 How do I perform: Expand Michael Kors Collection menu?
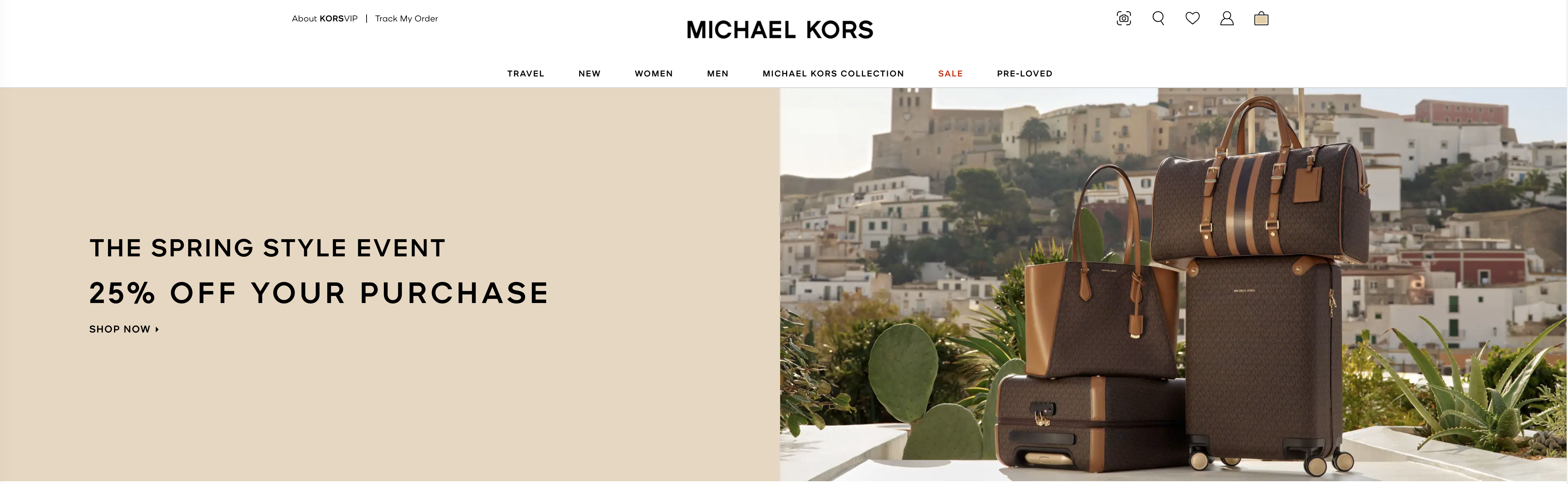coord(833,74)
